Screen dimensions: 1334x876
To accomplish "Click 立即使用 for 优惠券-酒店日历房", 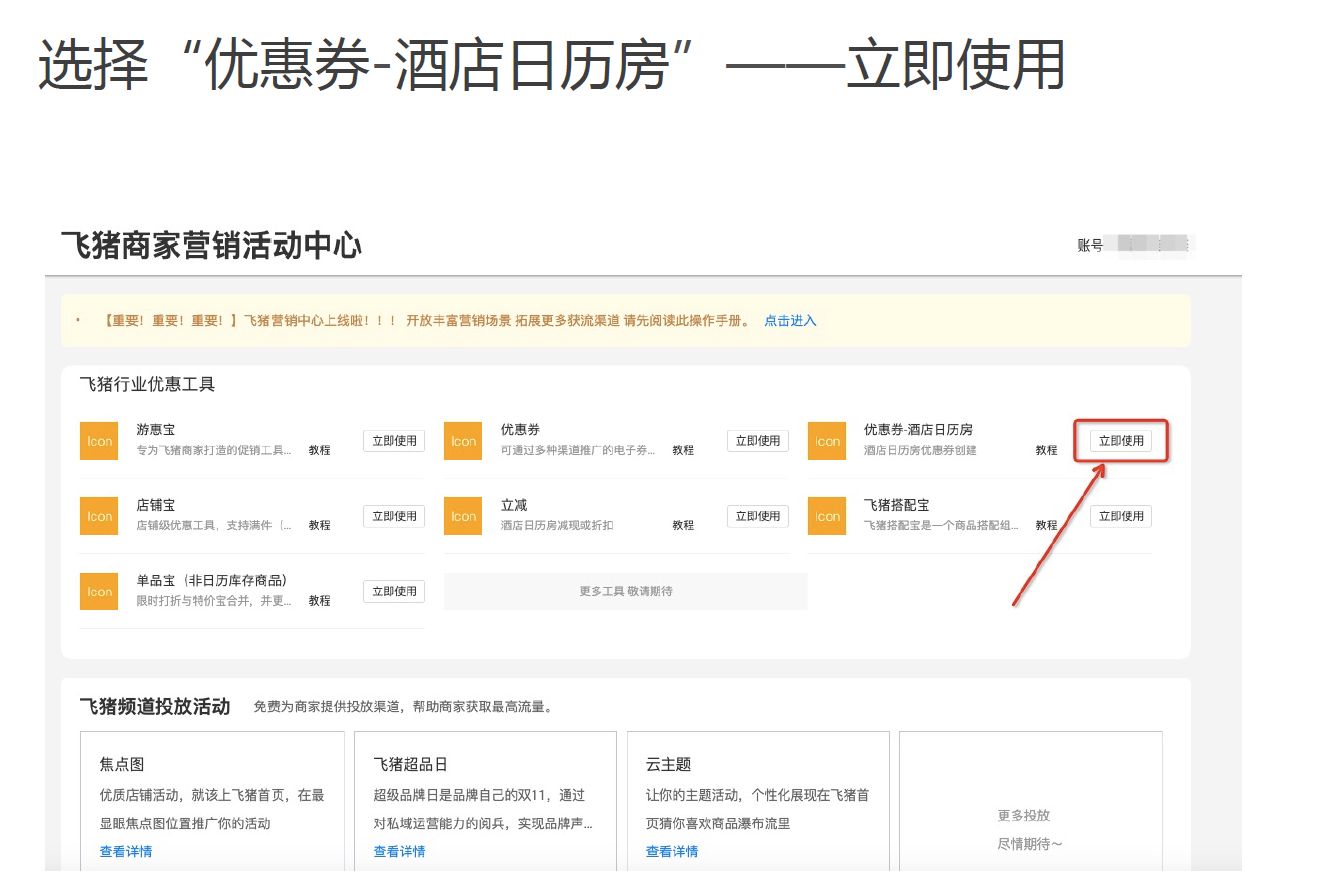I will pos(1121,440).
